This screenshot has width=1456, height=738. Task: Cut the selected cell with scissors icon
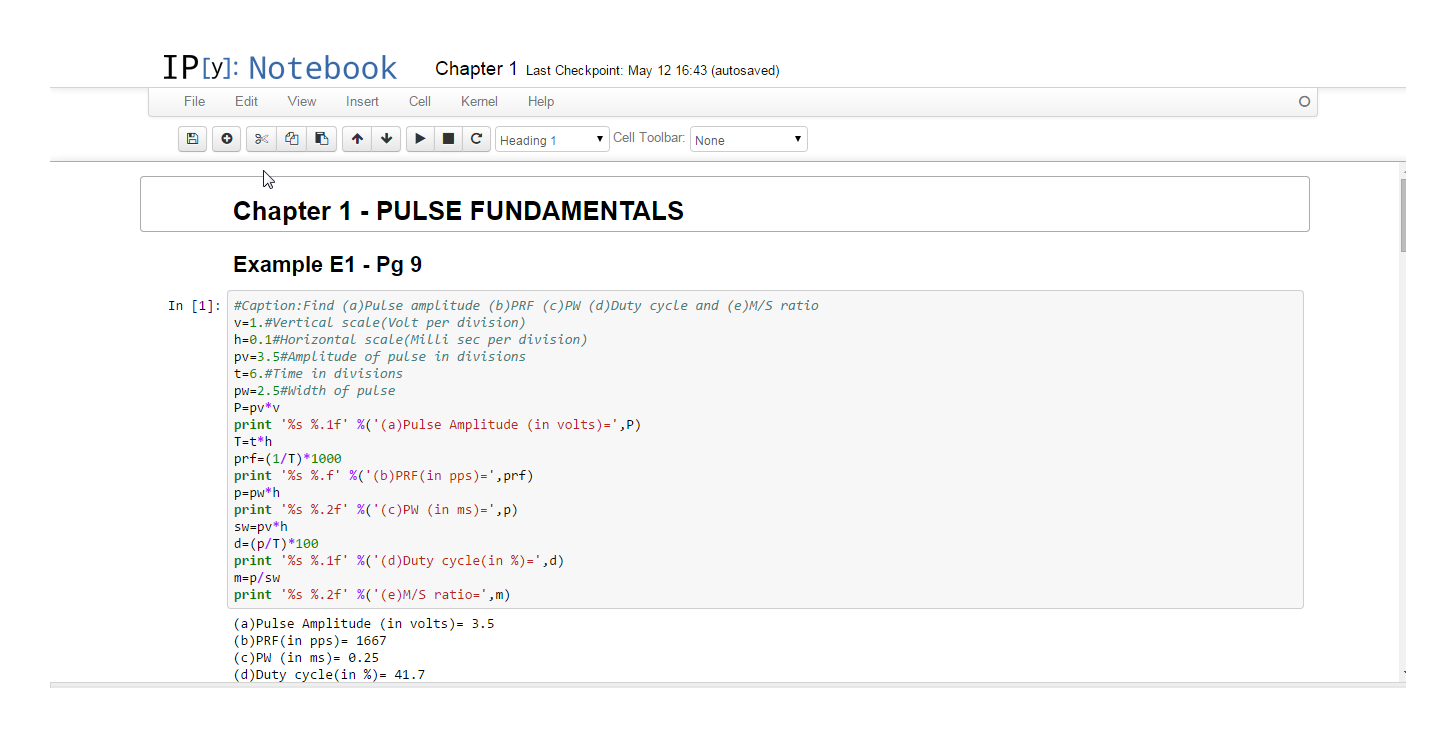(261, 139)
